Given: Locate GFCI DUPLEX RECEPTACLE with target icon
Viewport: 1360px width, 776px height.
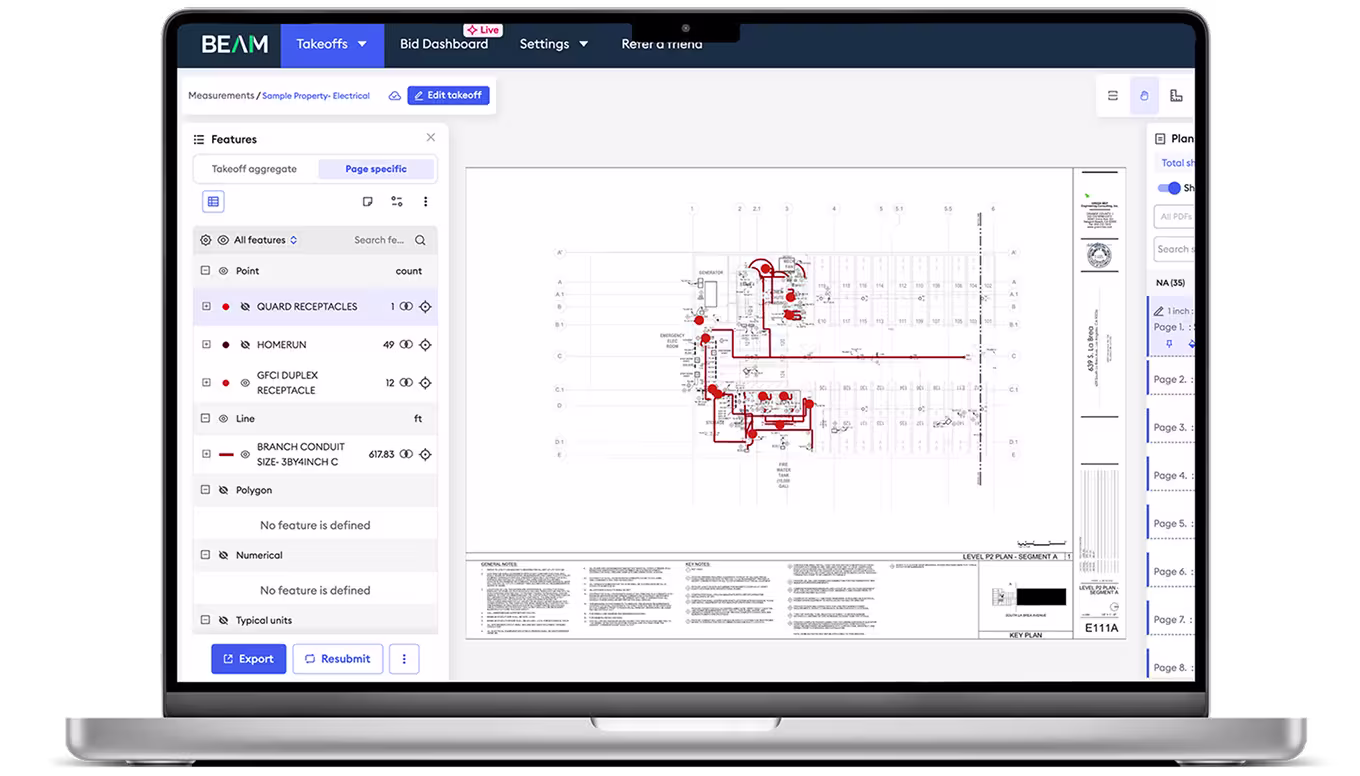Looking at the screenshot, I should click(x=425, y=383).
